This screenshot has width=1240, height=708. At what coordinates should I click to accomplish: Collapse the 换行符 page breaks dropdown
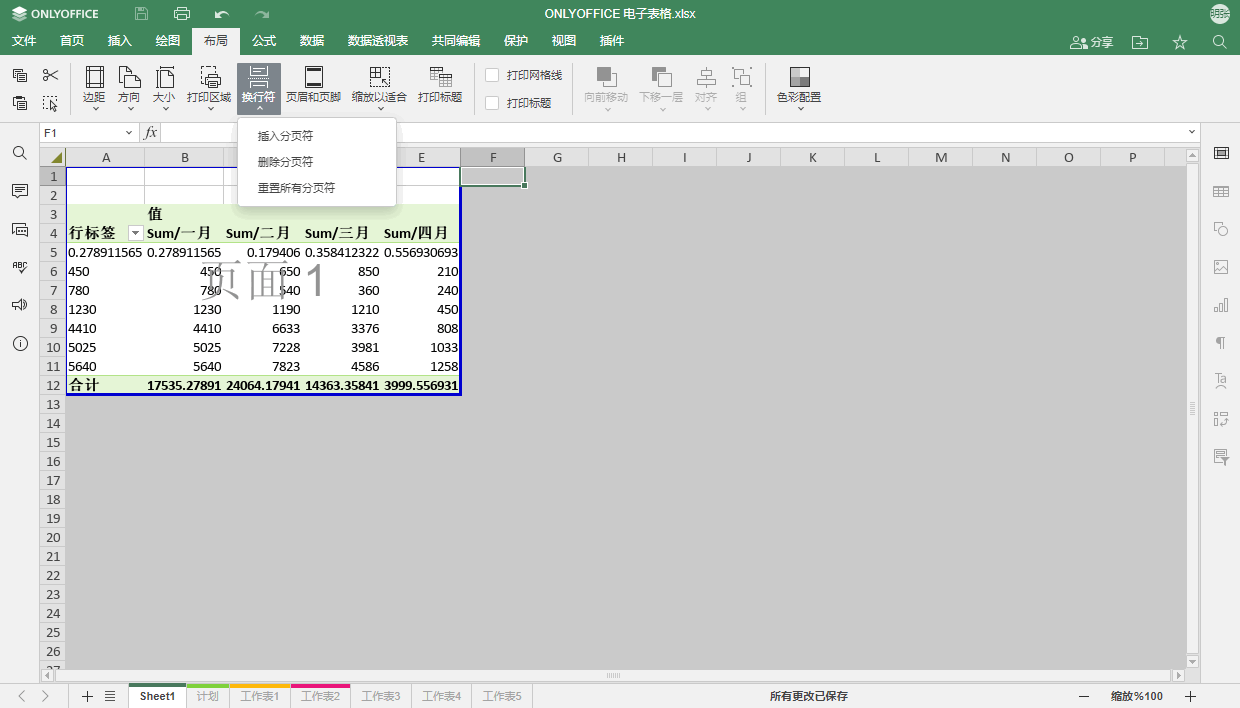pyautogui.click(x=259, y=88)
